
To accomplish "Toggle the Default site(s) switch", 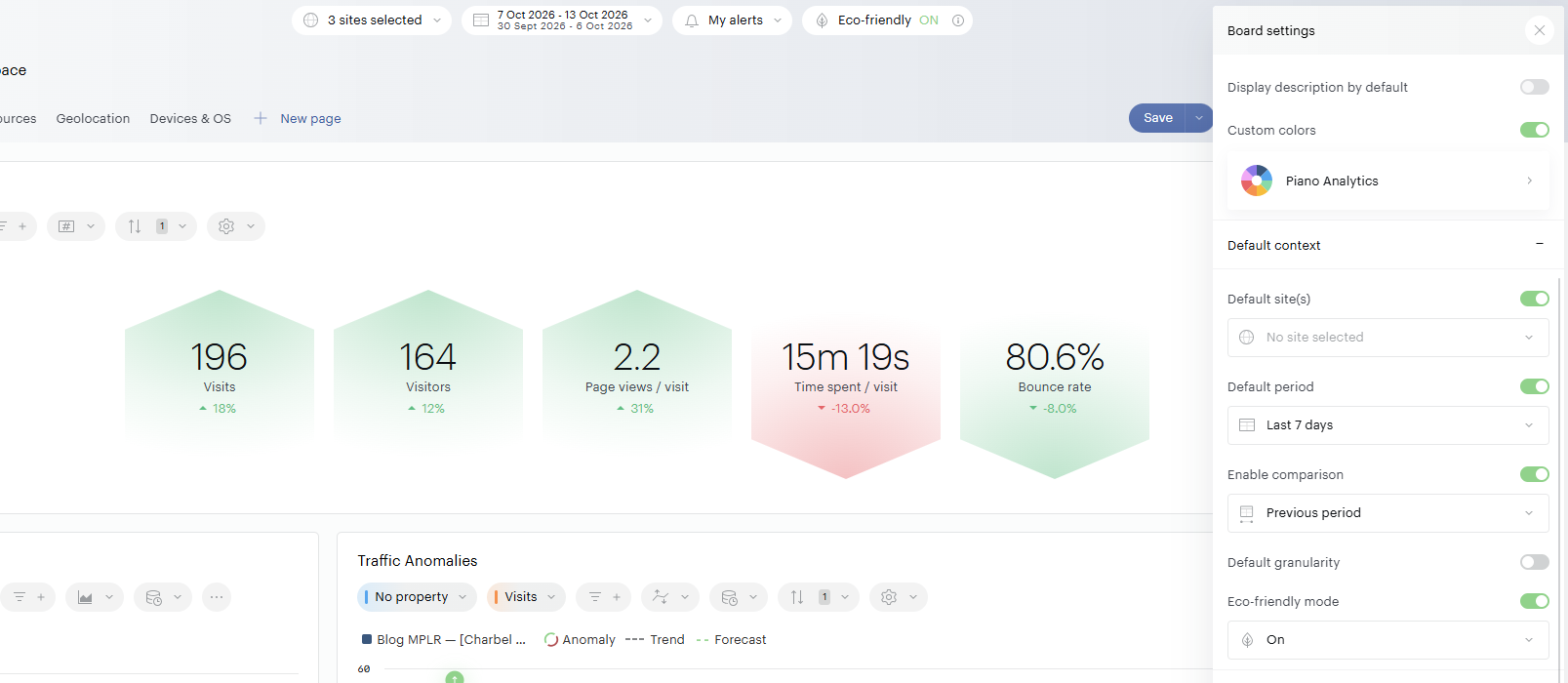I will click(x=1534, y=299).
